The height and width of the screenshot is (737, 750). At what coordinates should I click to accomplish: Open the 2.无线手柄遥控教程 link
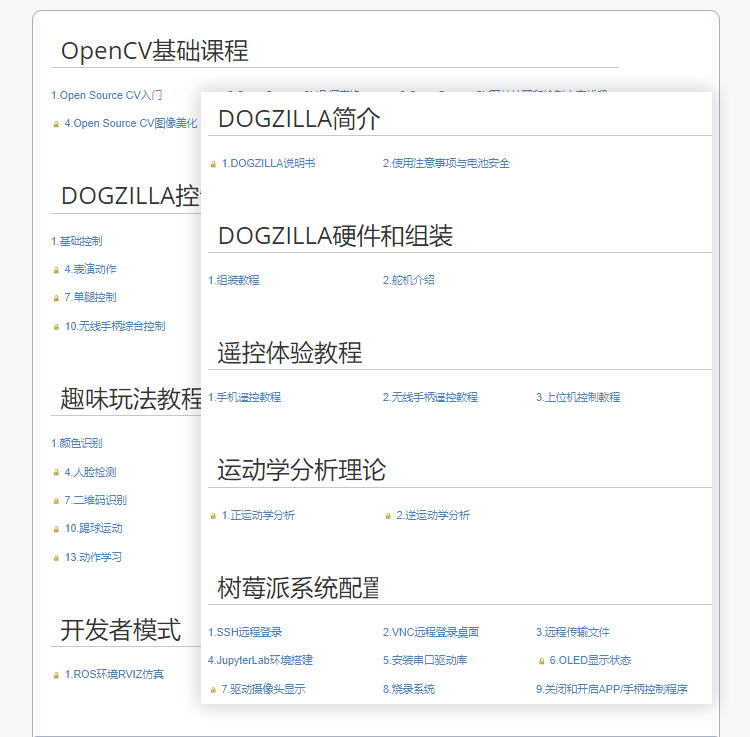430,397
